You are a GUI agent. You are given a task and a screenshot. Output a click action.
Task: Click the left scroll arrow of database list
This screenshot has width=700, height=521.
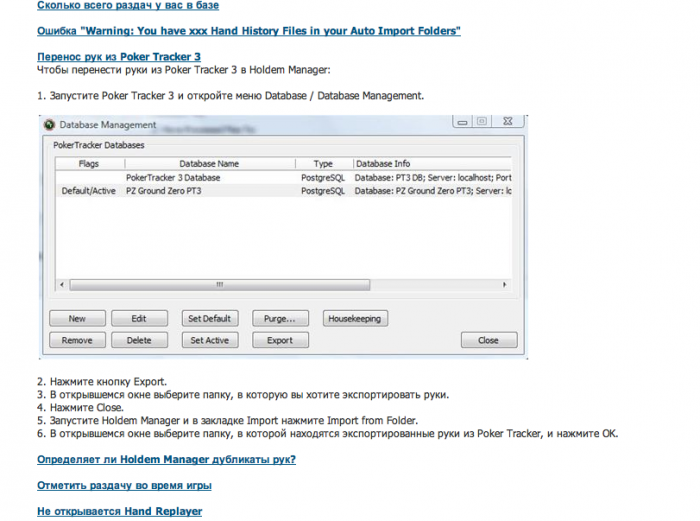point(62,285)
